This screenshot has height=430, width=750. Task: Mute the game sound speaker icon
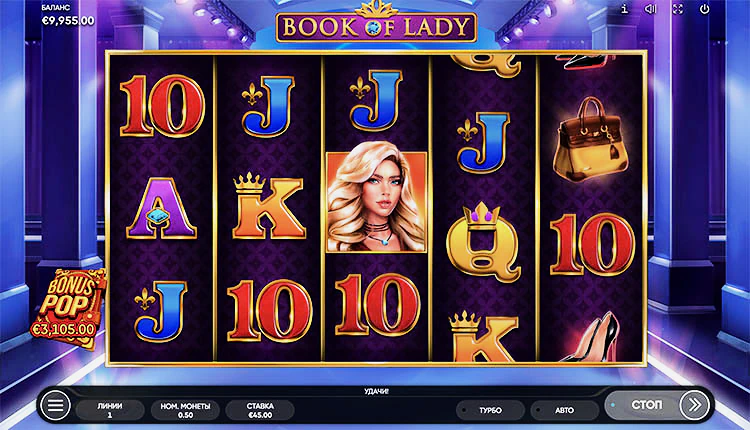pyautogui.click(x=651, y=9)
